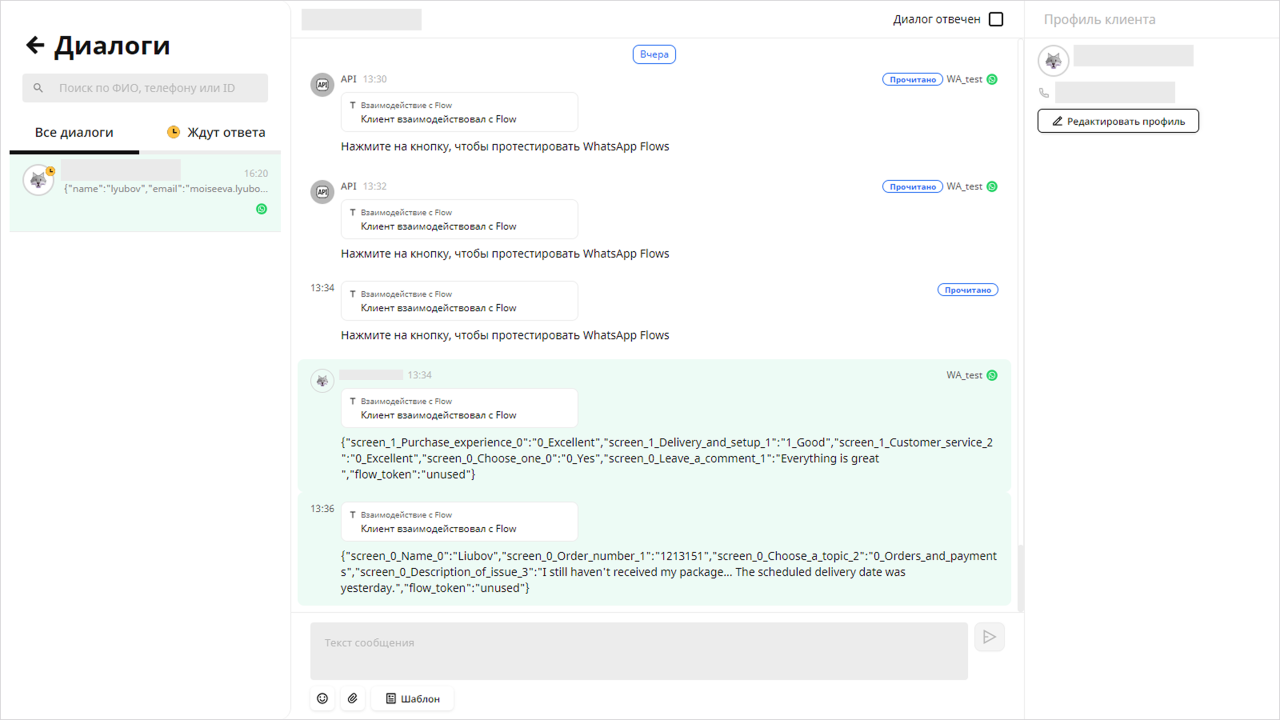Click the search magnifier icon
The image size is (1280, 720).
point(39,88)
